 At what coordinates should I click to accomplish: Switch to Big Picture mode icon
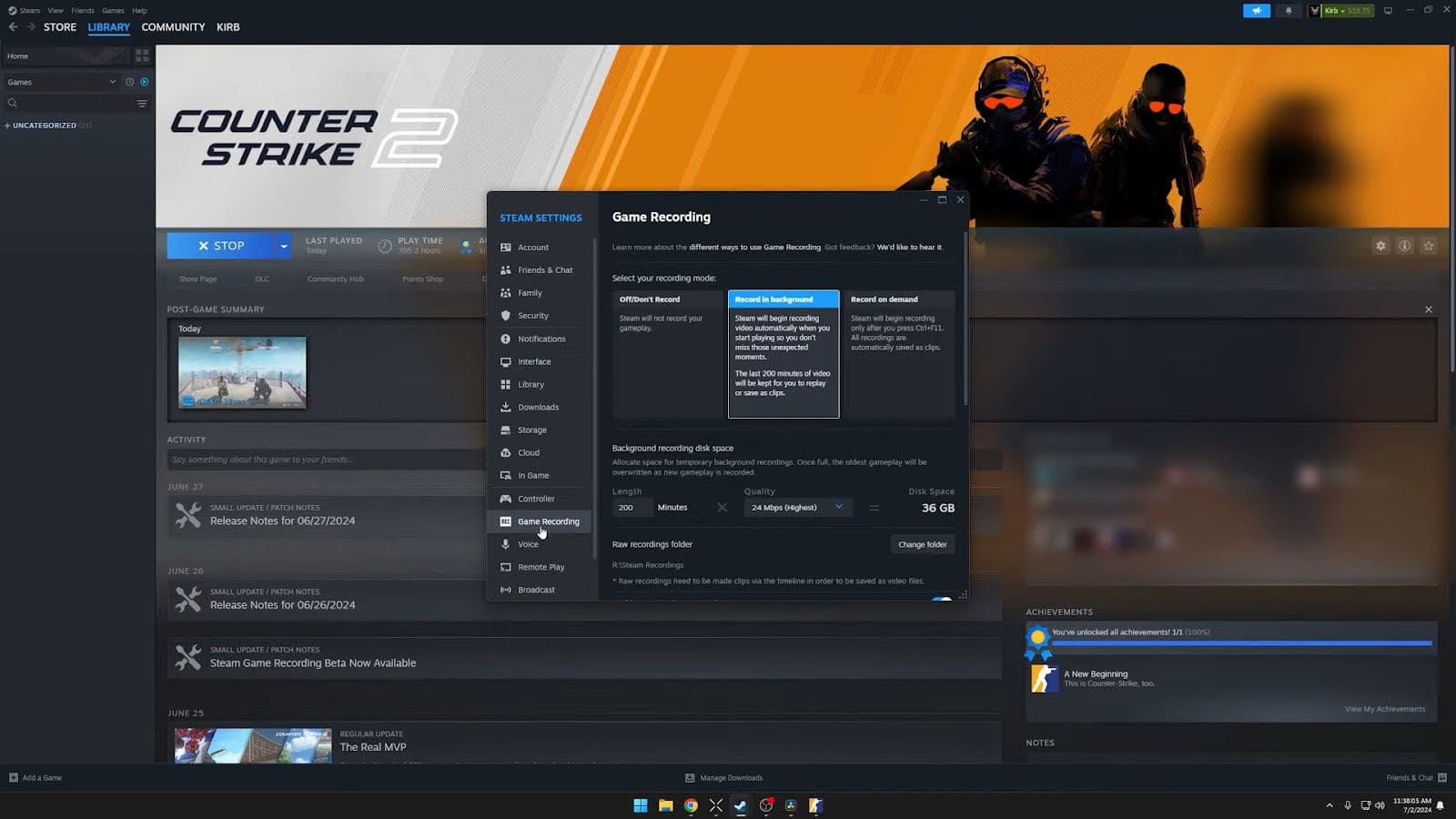pyautogui.click(x=1388, y=11)
